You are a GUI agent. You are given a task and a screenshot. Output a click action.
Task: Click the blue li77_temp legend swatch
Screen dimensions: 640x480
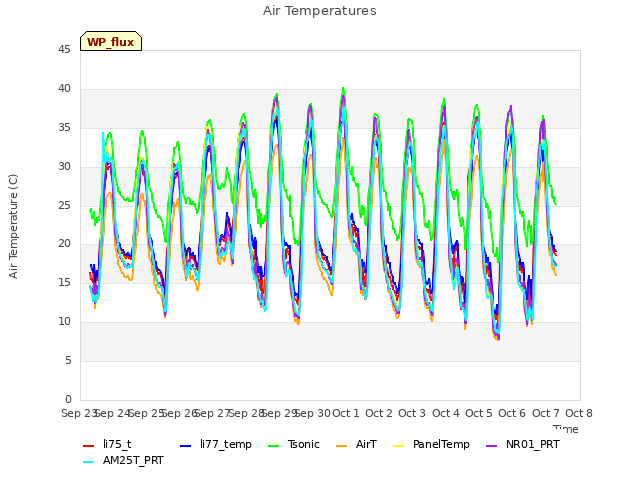click(186, 446)
